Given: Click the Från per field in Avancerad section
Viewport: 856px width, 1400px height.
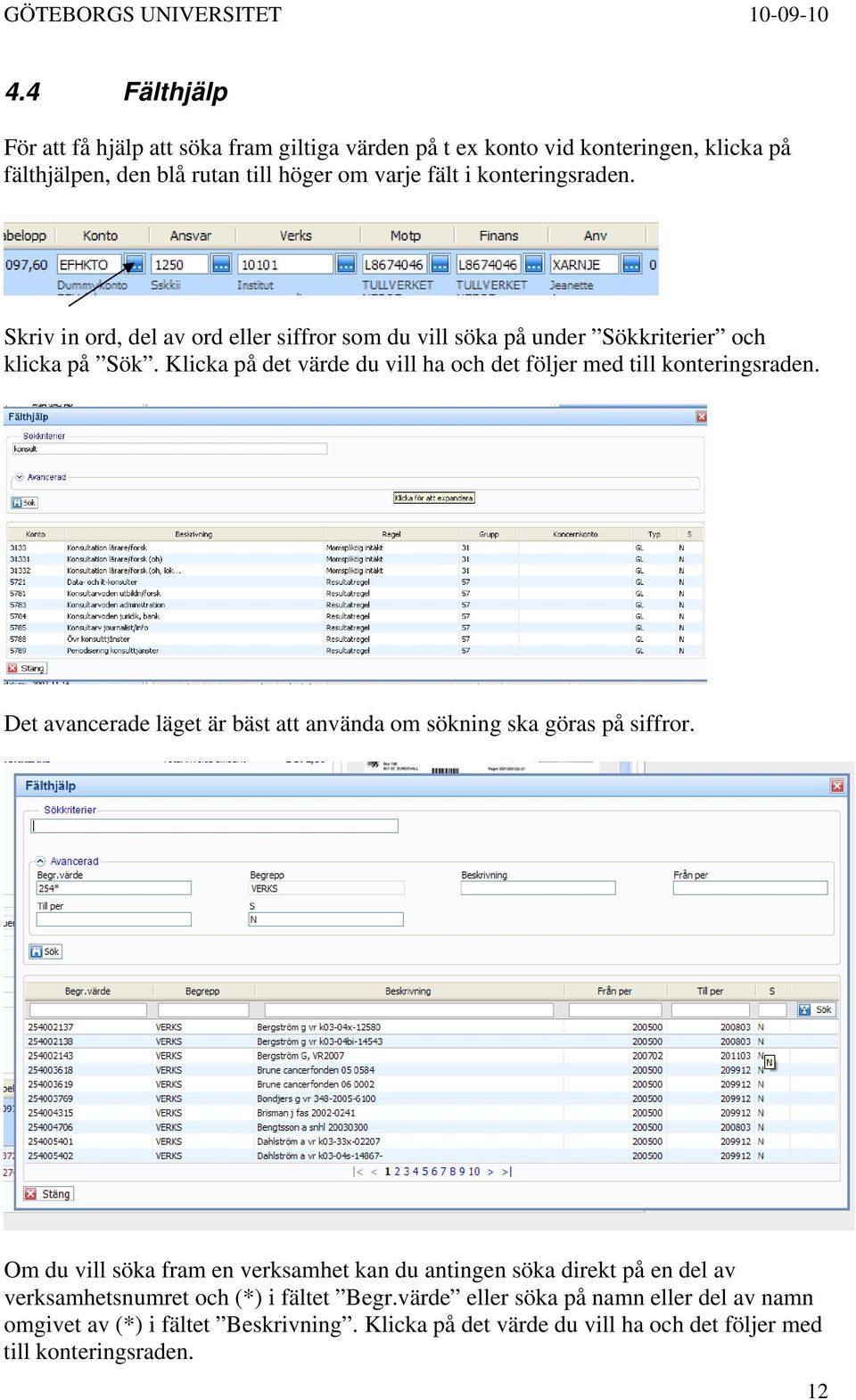Looking at the screenshot, I should 750,888.
